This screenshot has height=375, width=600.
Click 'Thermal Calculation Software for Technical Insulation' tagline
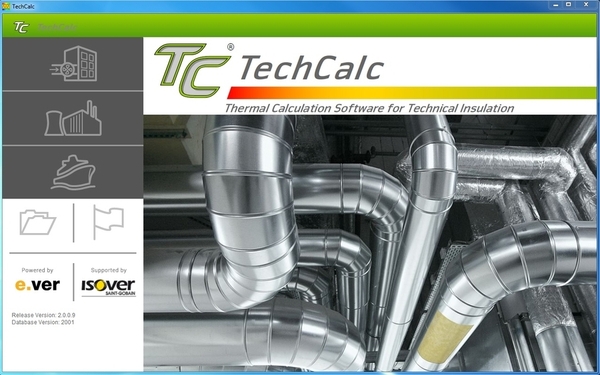[369, 108]
